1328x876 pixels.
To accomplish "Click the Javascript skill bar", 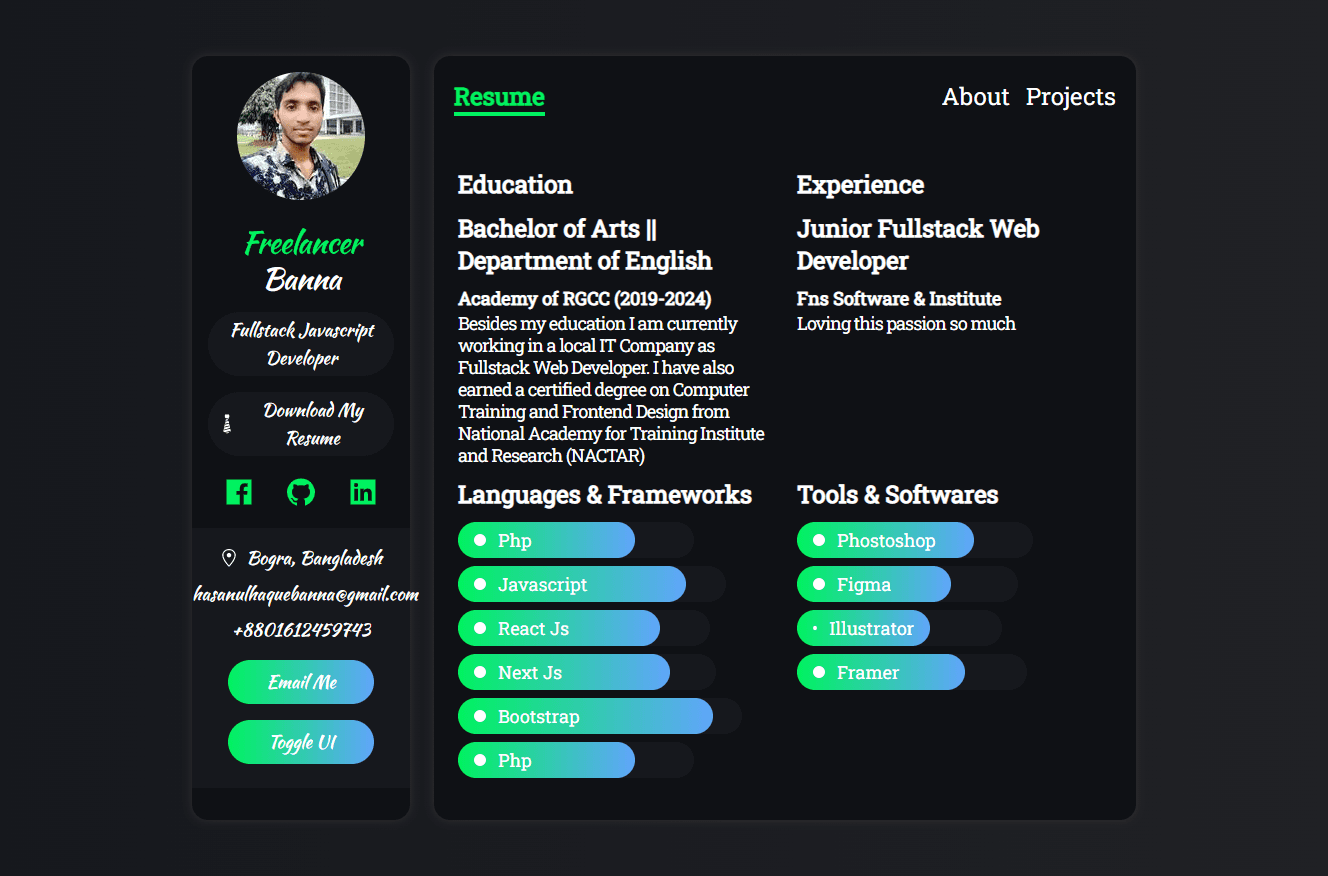I will click(x=572, y=584).
